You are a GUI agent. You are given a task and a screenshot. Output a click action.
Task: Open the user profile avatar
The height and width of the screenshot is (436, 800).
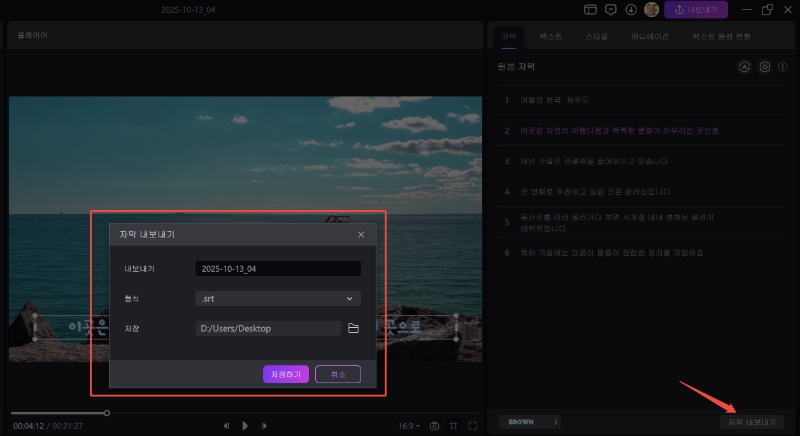pyautogui.click(x=652, y=9)
